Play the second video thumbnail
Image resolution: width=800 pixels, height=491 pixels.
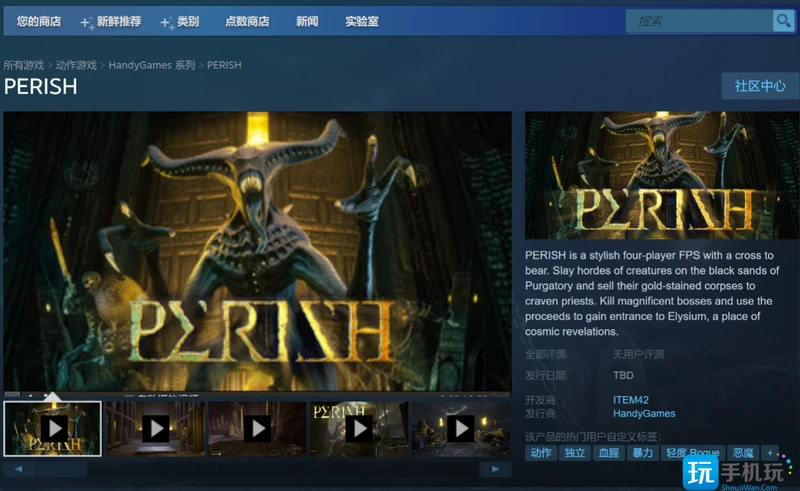(156, 429)
